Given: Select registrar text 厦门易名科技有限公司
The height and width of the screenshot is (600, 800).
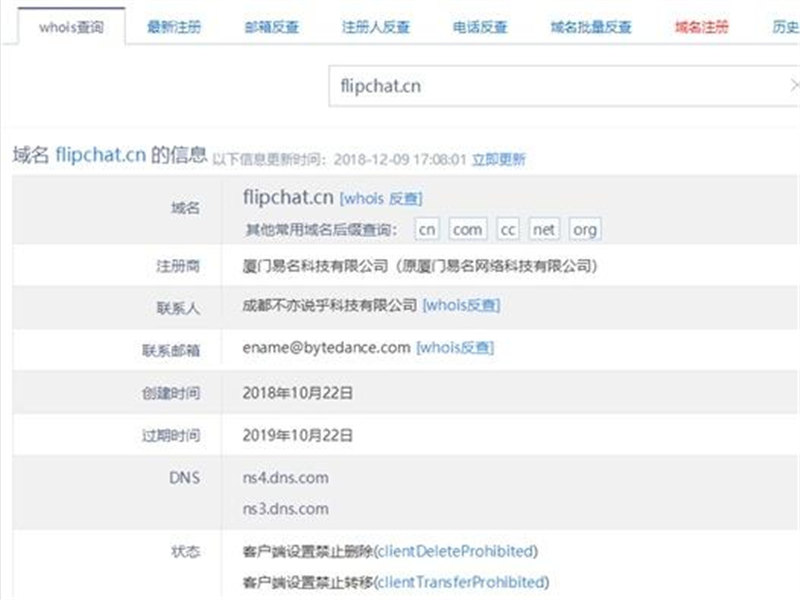Looking at the screenshot, I should click(315, 266).
